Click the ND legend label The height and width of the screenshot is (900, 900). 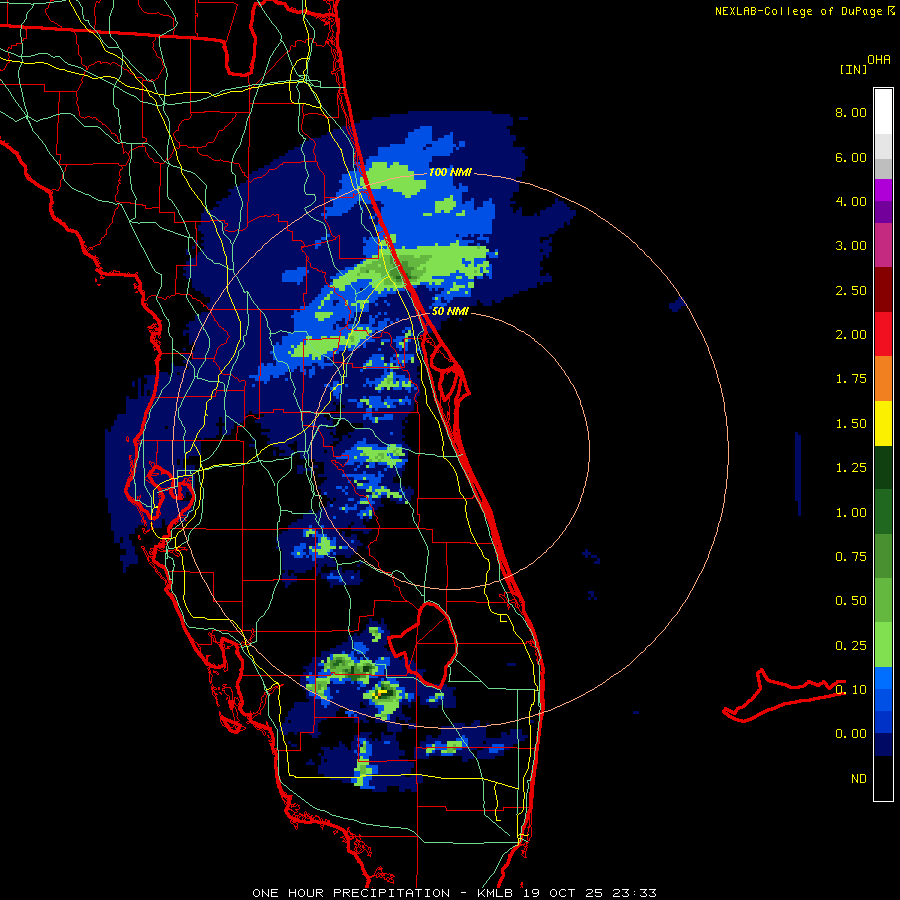859,779
